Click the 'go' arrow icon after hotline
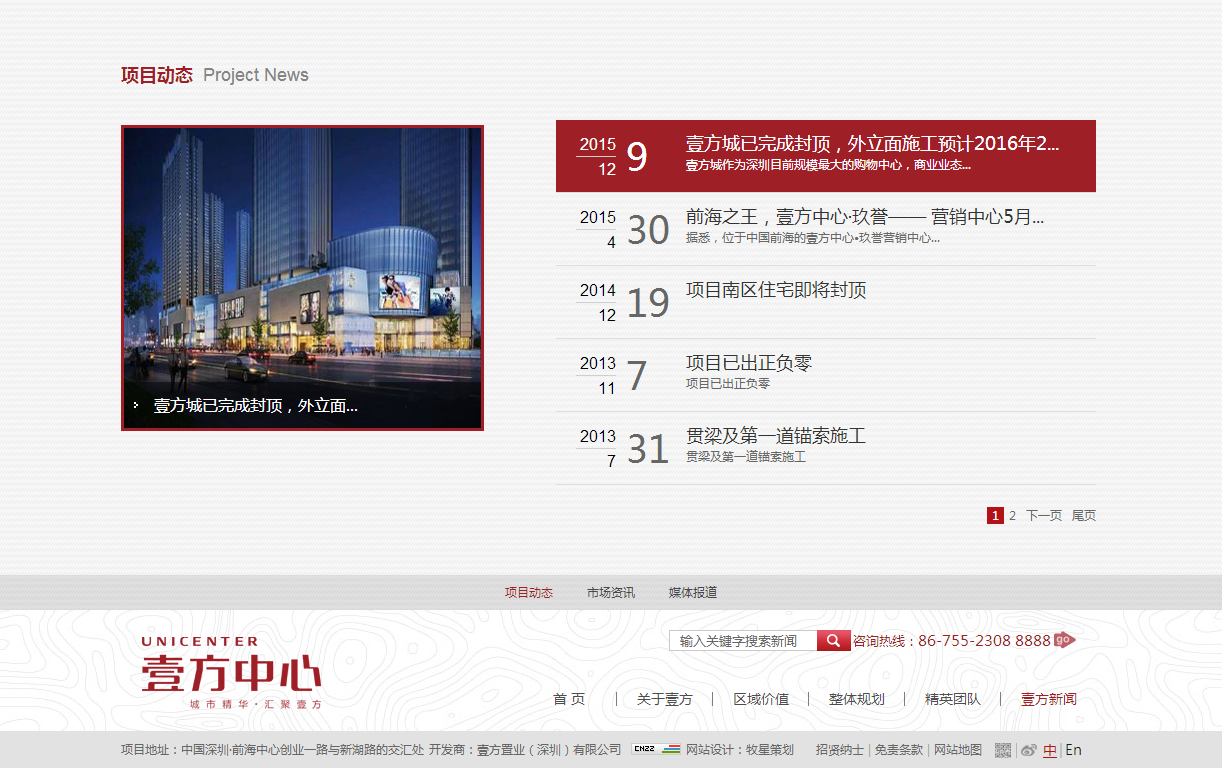1222x768 pixels. click(x=1065, y=640)
